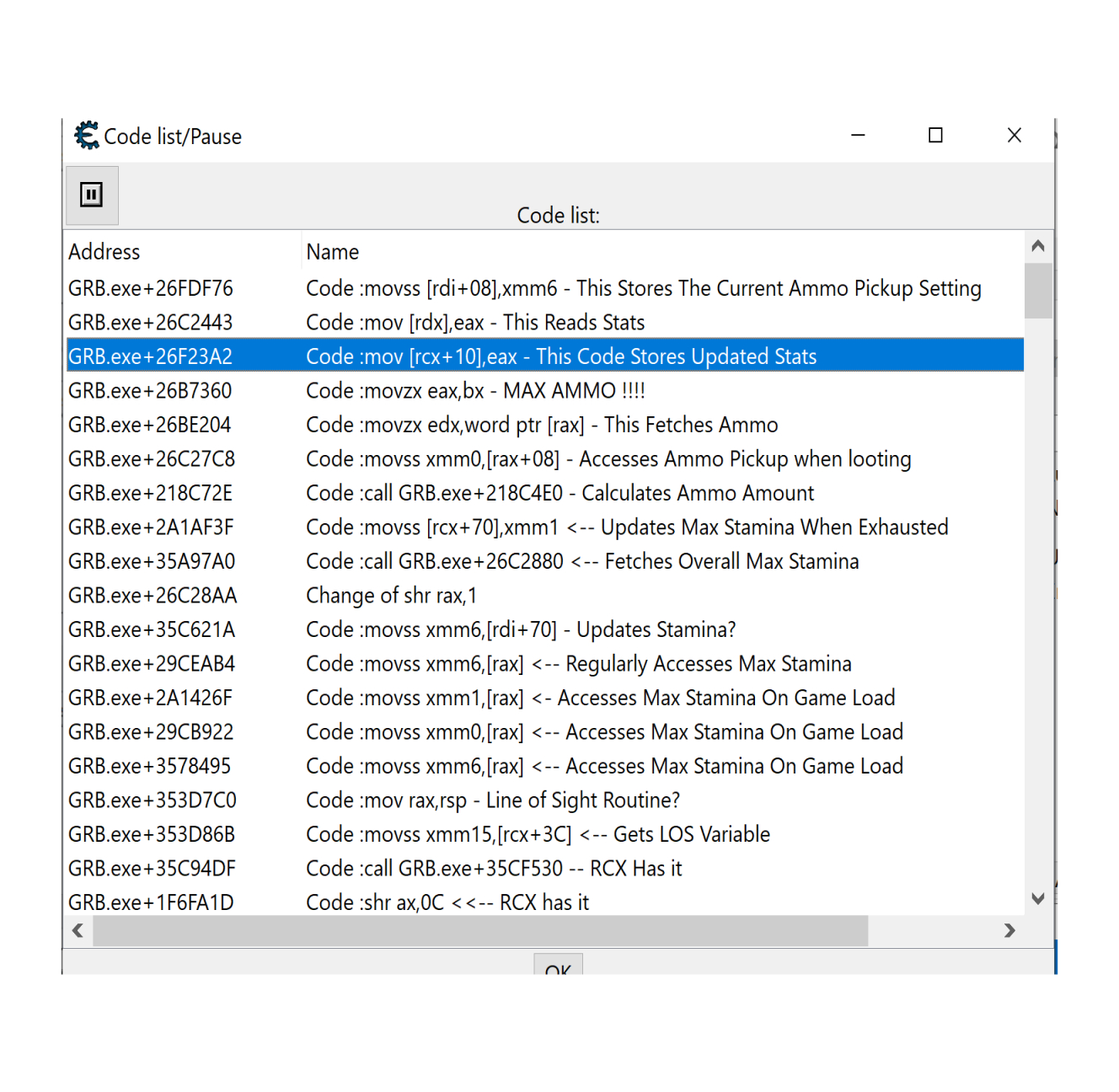1119x1092 pixels.
Task: Select the MAX AMMO !!!! code entry
Action: 475,391
